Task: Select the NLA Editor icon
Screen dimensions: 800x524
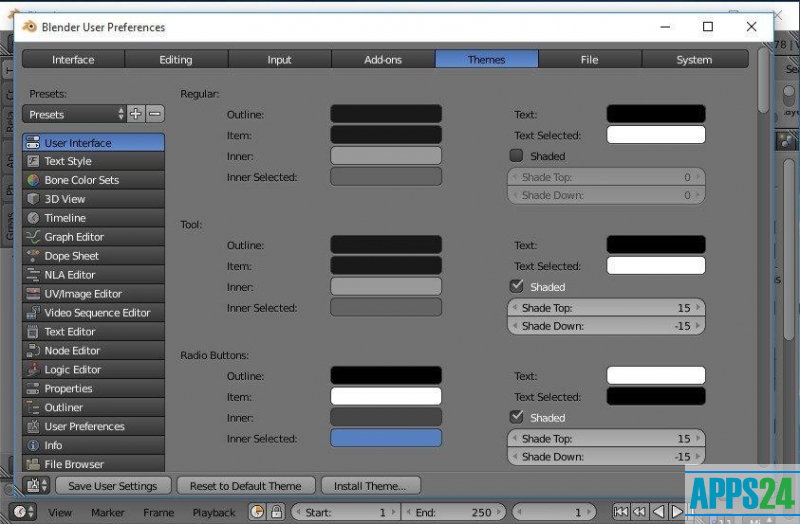Action: (x=33, y=275)
